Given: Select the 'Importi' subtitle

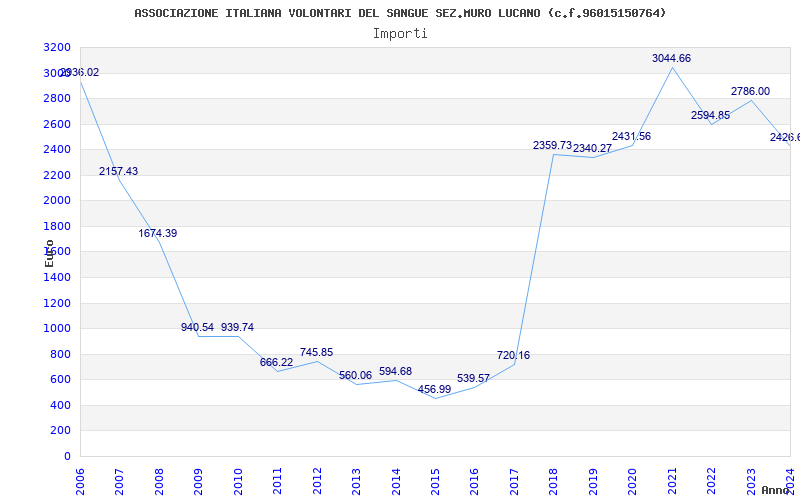Looking at the screenshot, I should [400, 34].
